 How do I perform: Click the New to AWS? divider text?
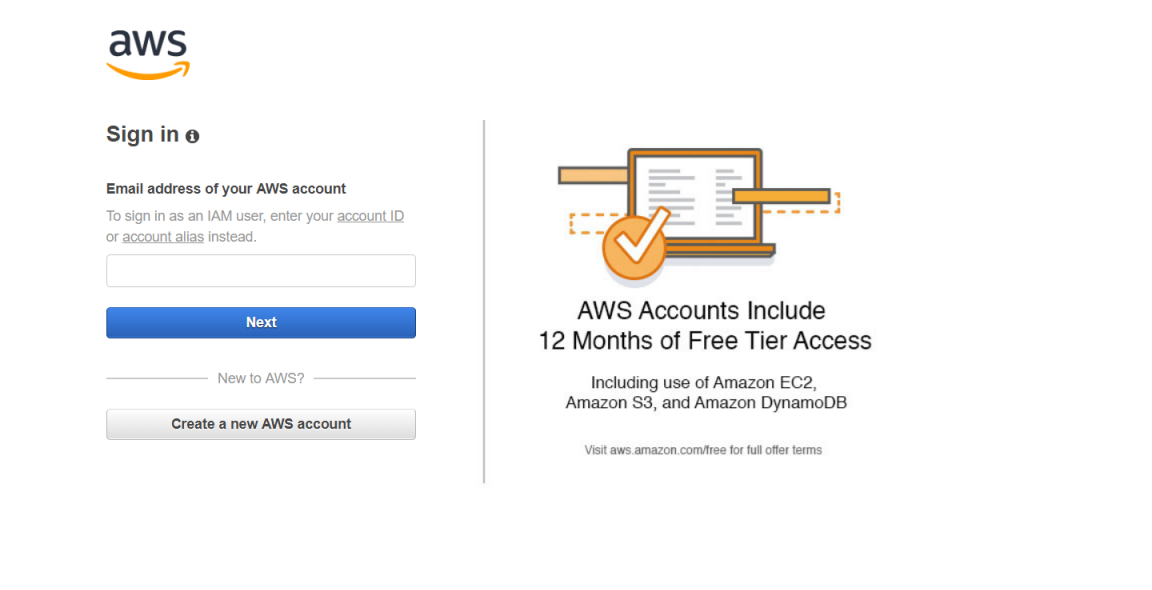[261, 378]
